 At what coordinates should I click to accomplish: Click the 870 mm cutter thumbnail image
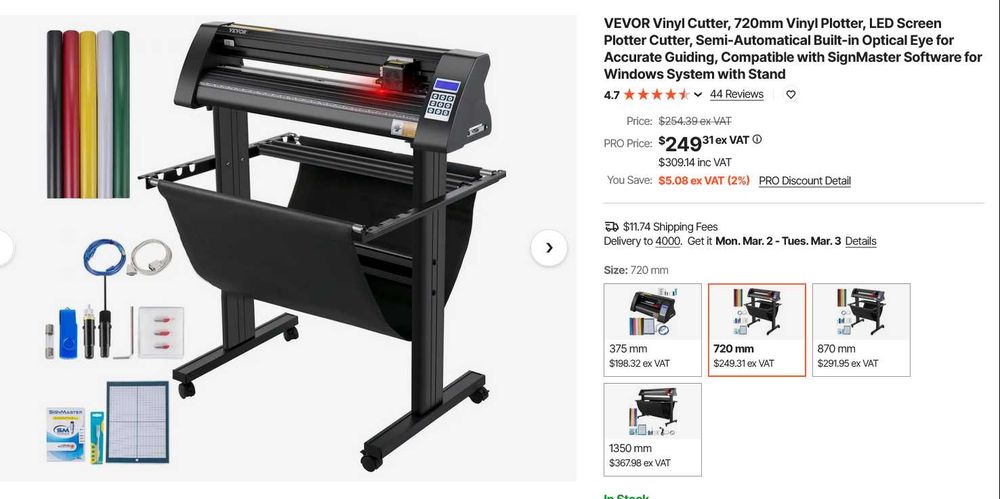[861, 312]
